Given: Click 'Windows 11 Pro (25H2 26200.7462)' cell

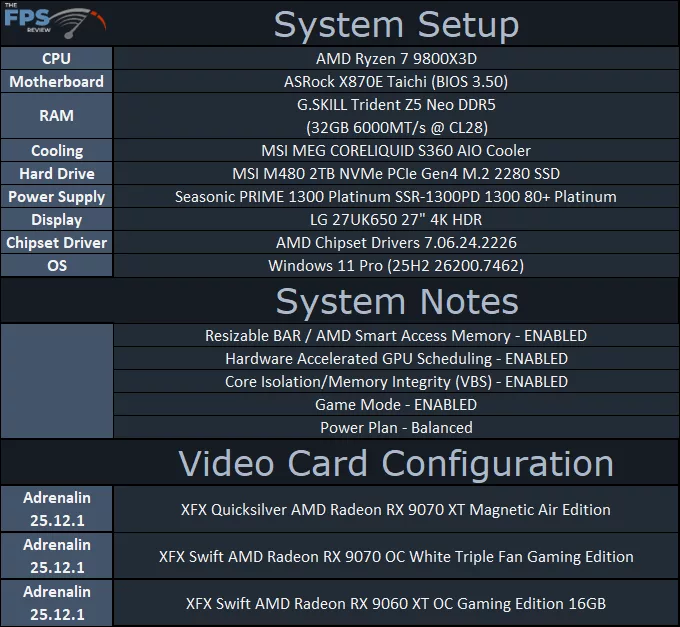Looking at the screenshot, I should pyautogui.click(x=396, y=265).
